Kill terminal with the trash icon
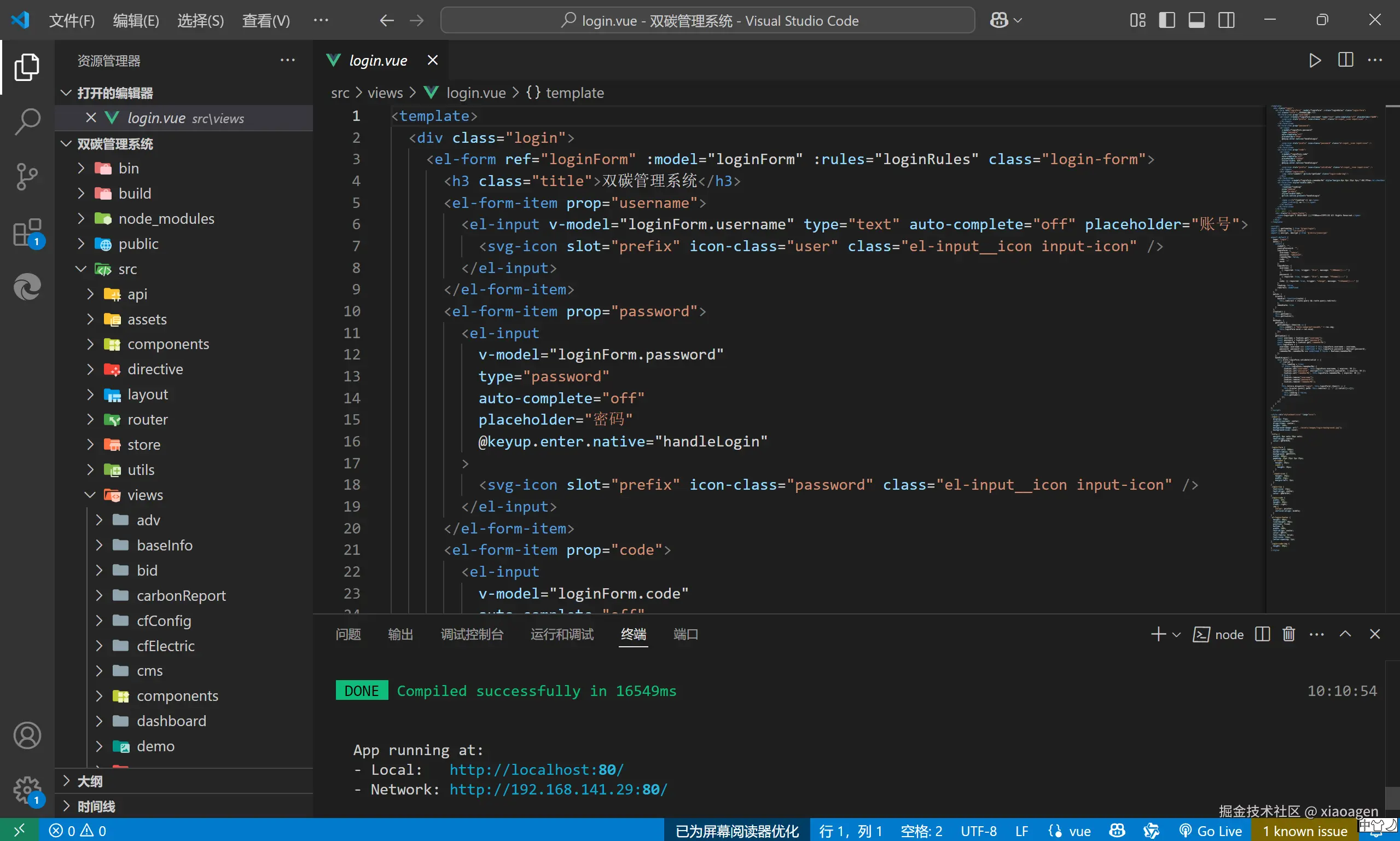 (x=1288, y=634)
